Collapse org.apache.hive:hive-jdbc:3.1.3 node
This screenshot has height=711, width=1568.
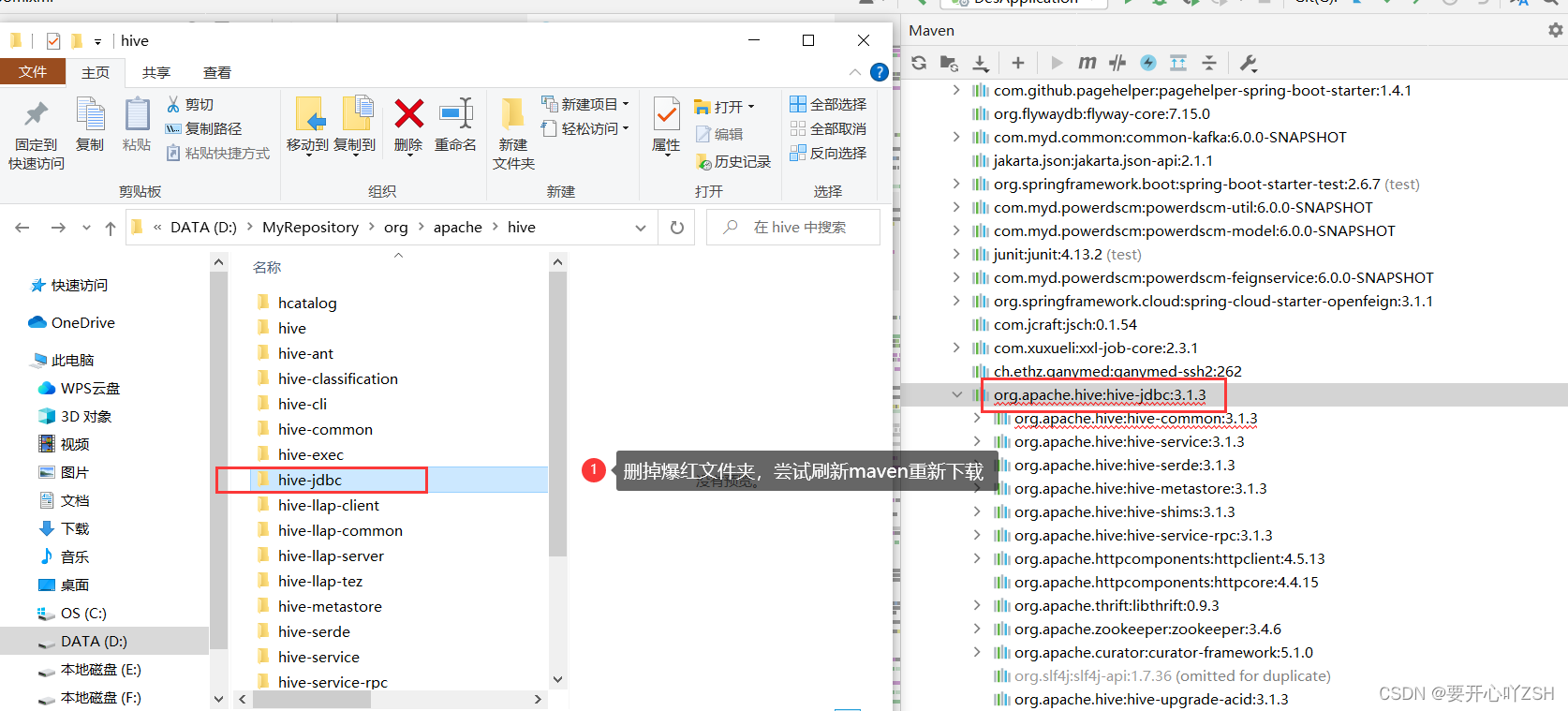point(956,394)
